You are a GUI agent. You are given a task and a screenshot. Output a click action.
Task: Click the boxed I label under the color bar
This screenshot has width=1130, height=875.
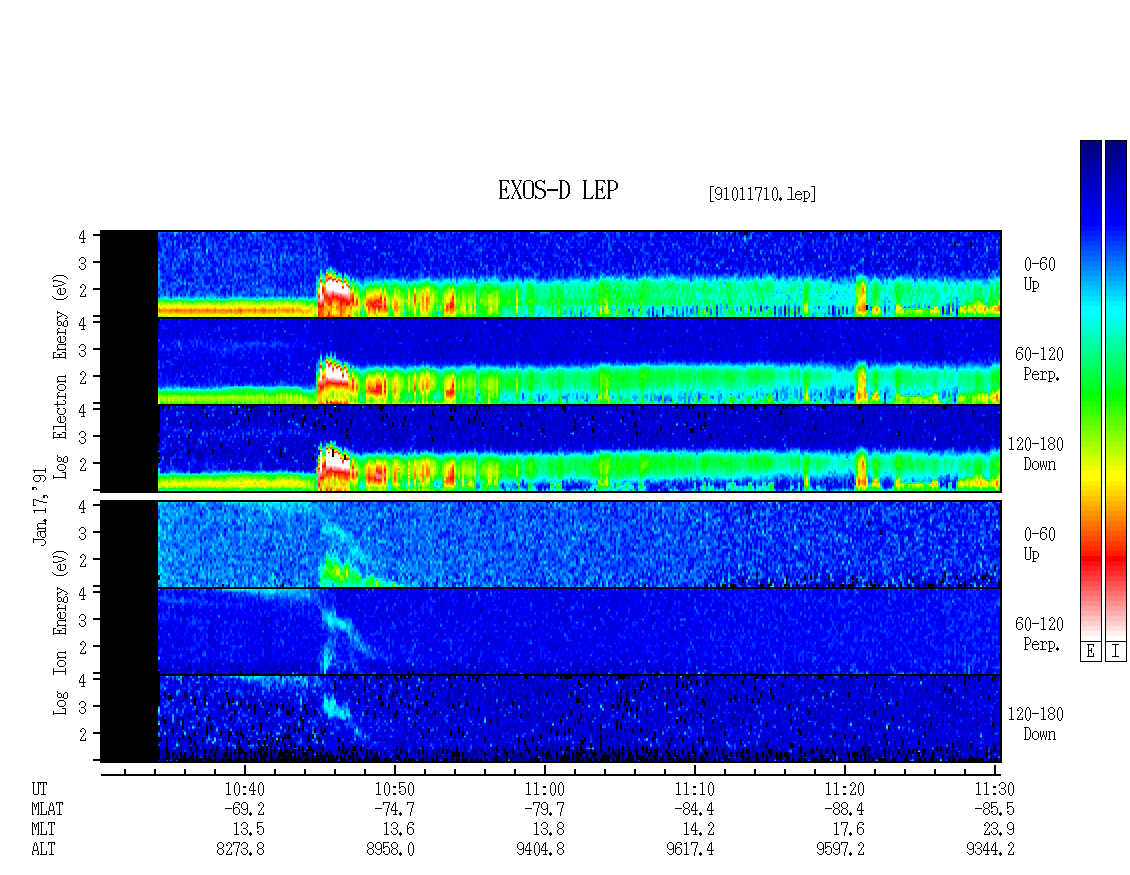[1116, 652]
